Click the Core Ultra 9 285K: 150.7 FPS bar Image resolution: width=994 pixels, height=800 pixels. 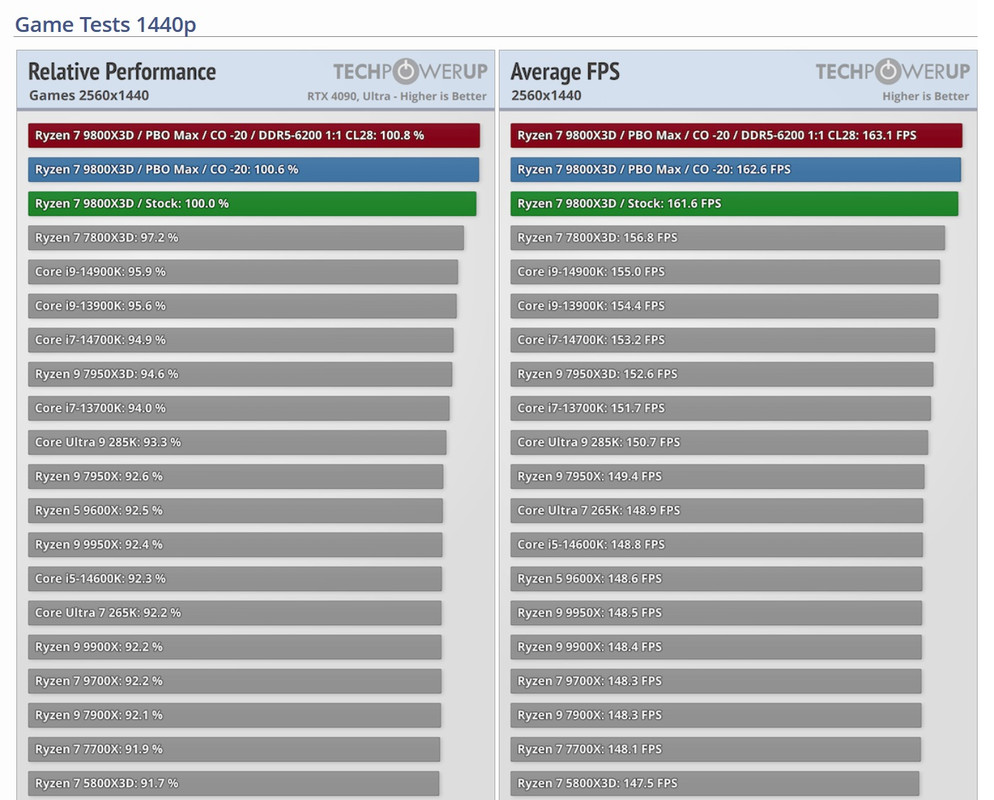tap(719, 442)
